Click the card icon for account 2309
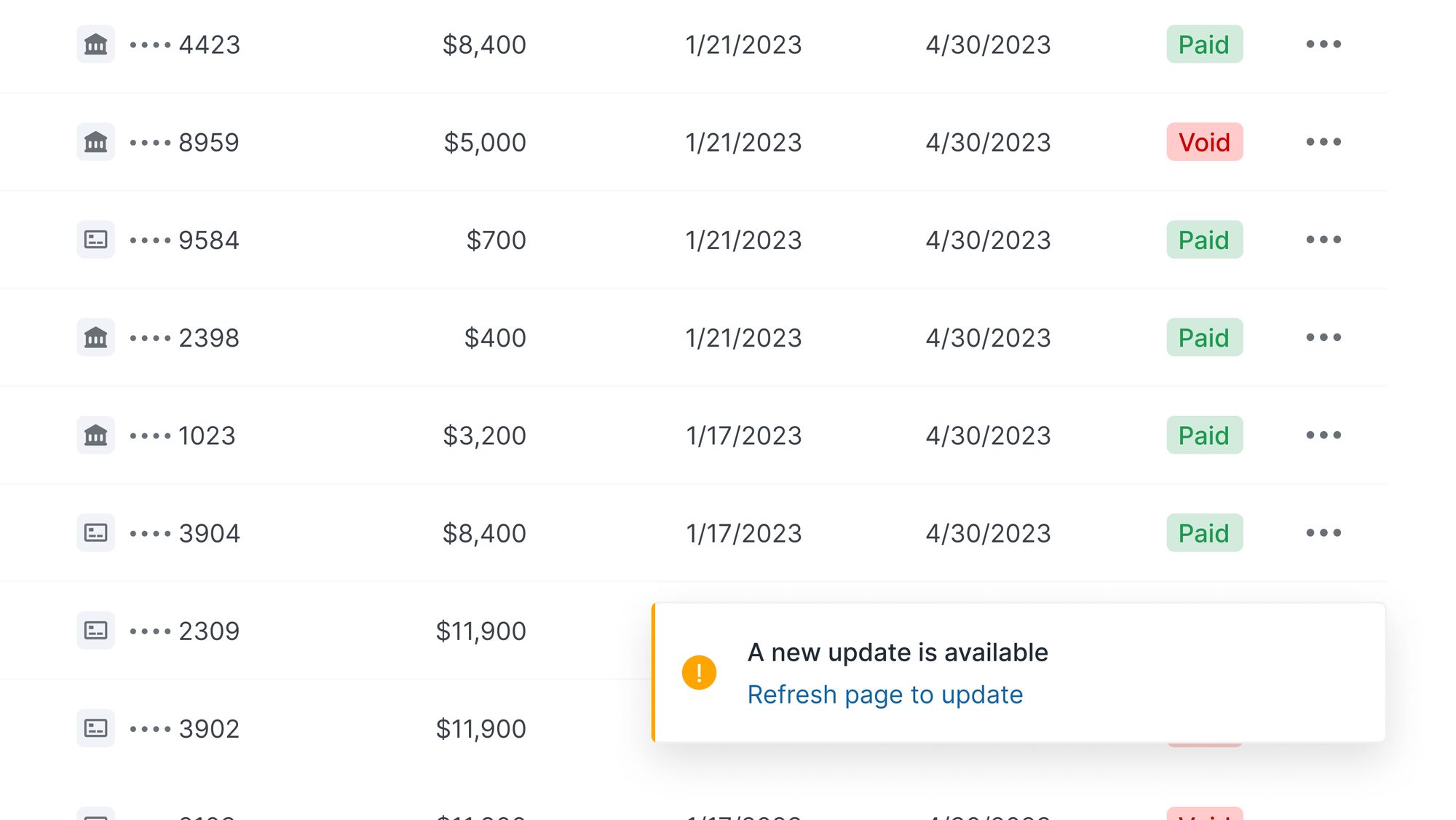Image resolution: width=1456 pixels, height=820 pixels. [x=95, y=630]
